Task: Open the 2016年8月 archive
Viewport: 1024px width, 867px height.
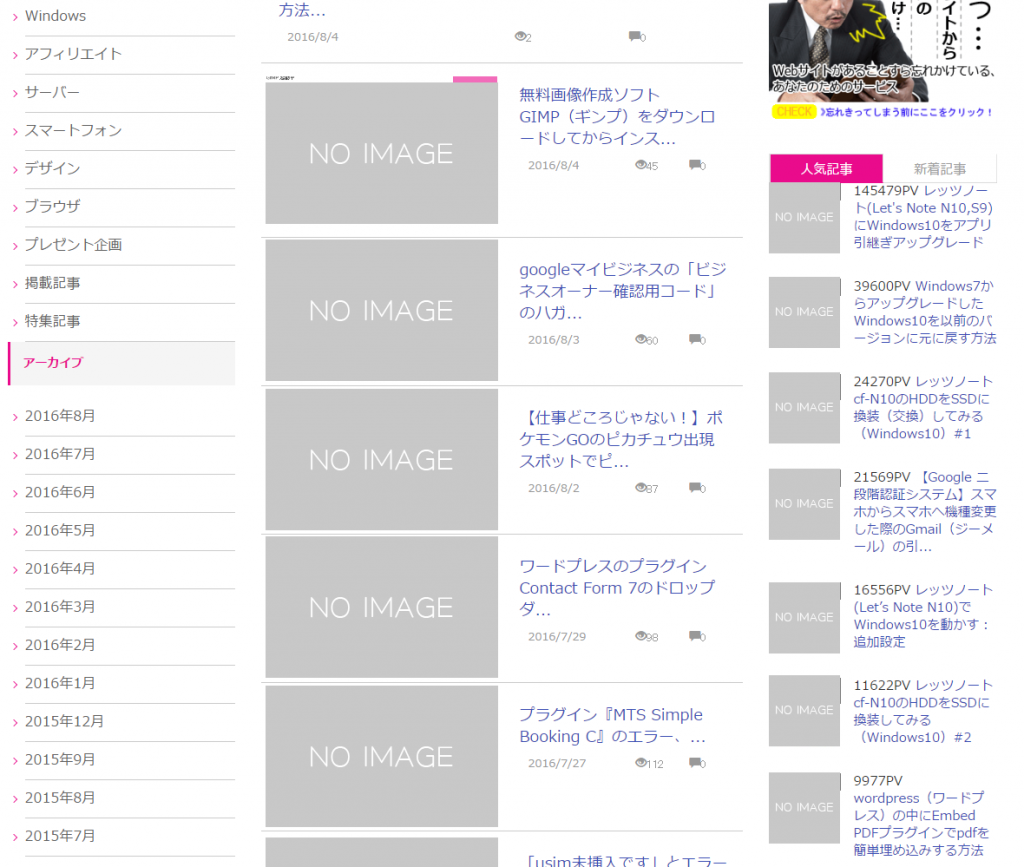Action: coord(60,416)
